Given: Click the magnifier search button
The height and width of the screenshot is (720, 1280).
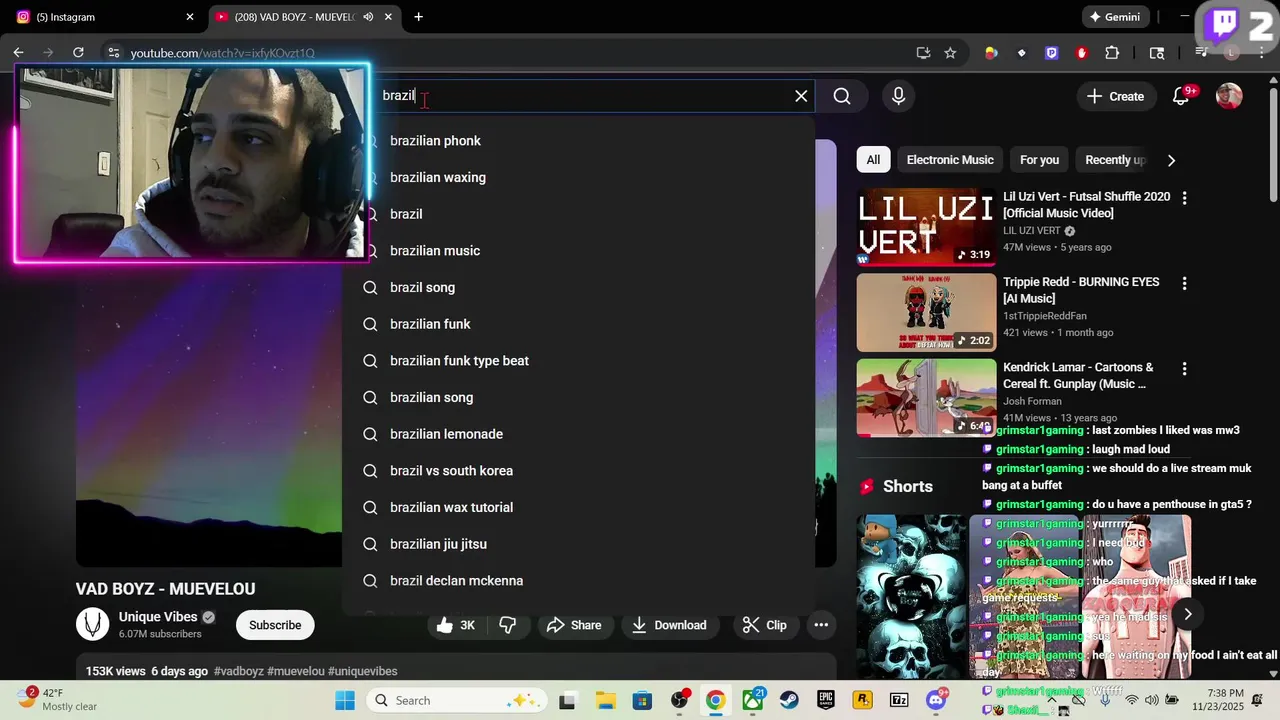Looking at the screenshot, I should (842, 96).
